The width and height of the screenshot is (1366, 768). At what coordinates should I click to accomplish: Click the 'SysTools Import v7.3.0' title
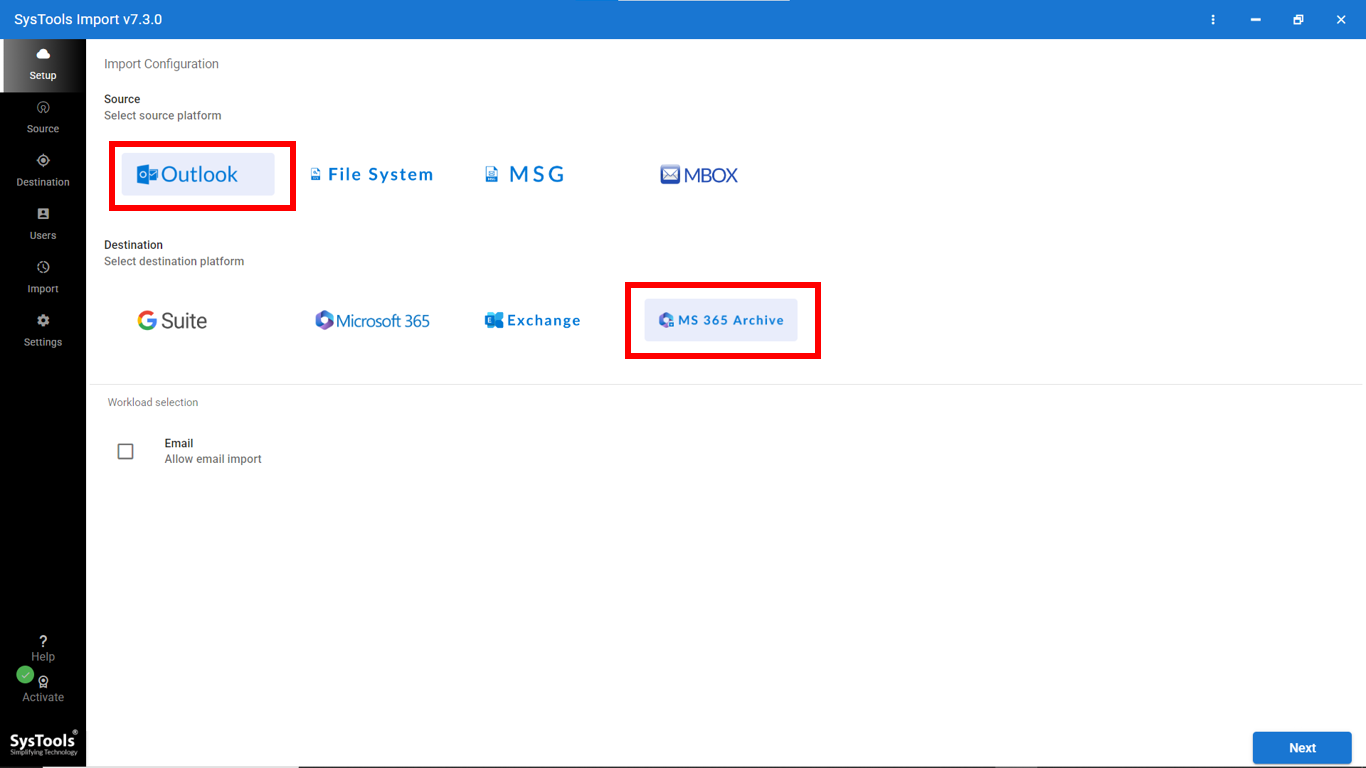click(x=88, y=20)
